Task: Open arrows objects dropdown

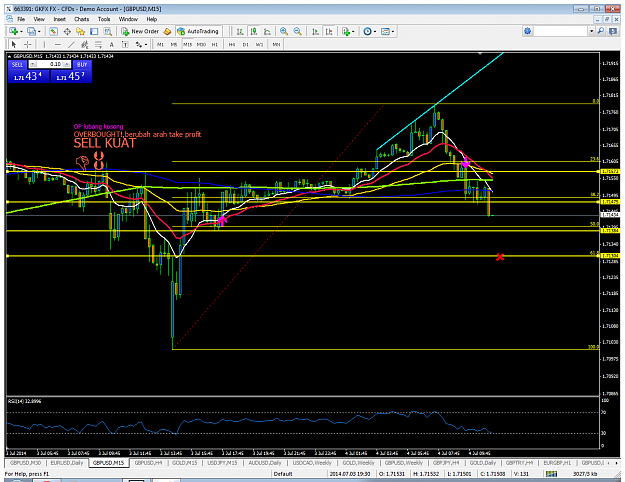Action: (141, 45)
